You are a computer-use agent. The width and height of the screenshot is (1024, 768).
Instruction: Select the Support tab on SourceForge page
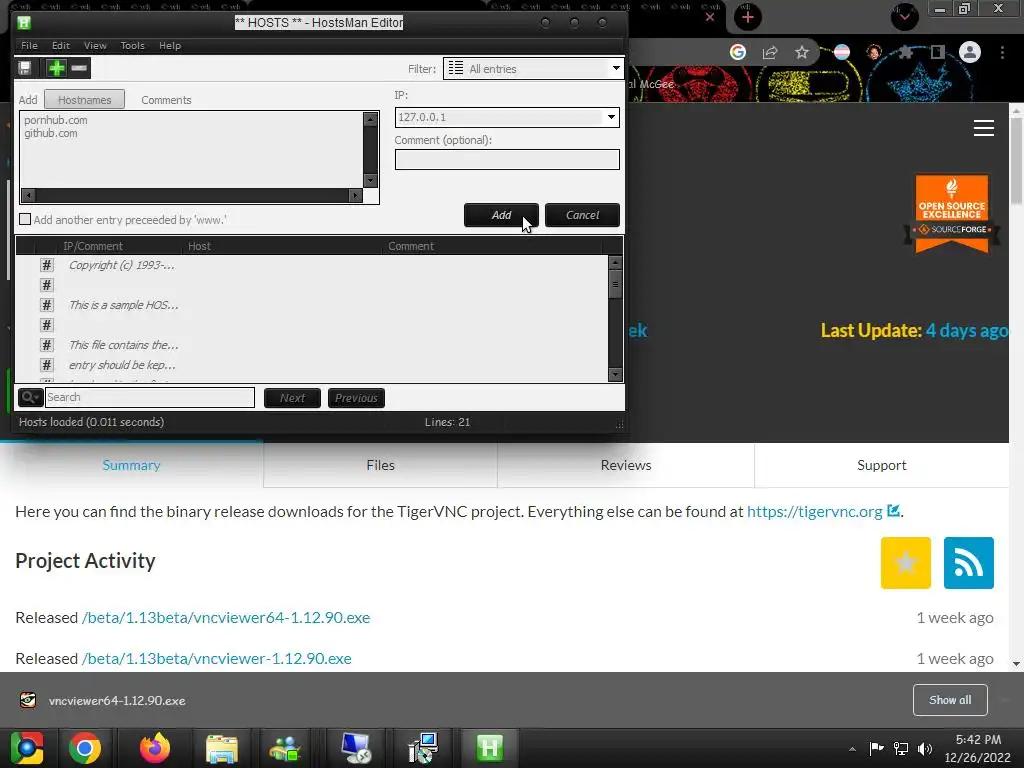[882, 465]
